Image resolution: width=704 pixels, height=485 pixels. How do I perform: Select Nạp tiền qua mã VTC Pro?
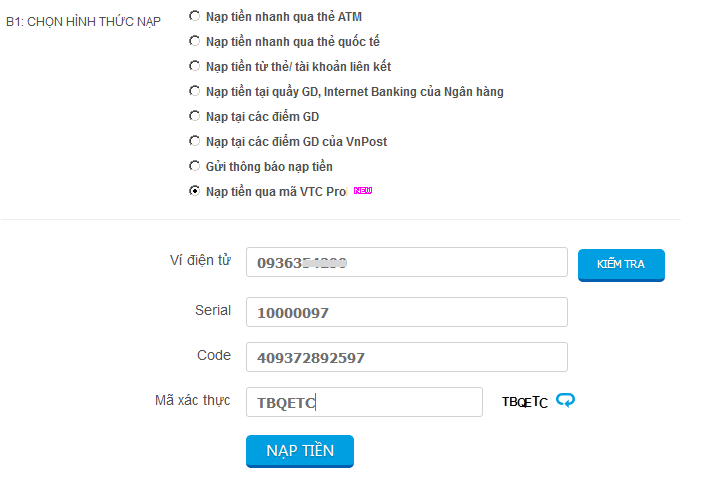194,191
